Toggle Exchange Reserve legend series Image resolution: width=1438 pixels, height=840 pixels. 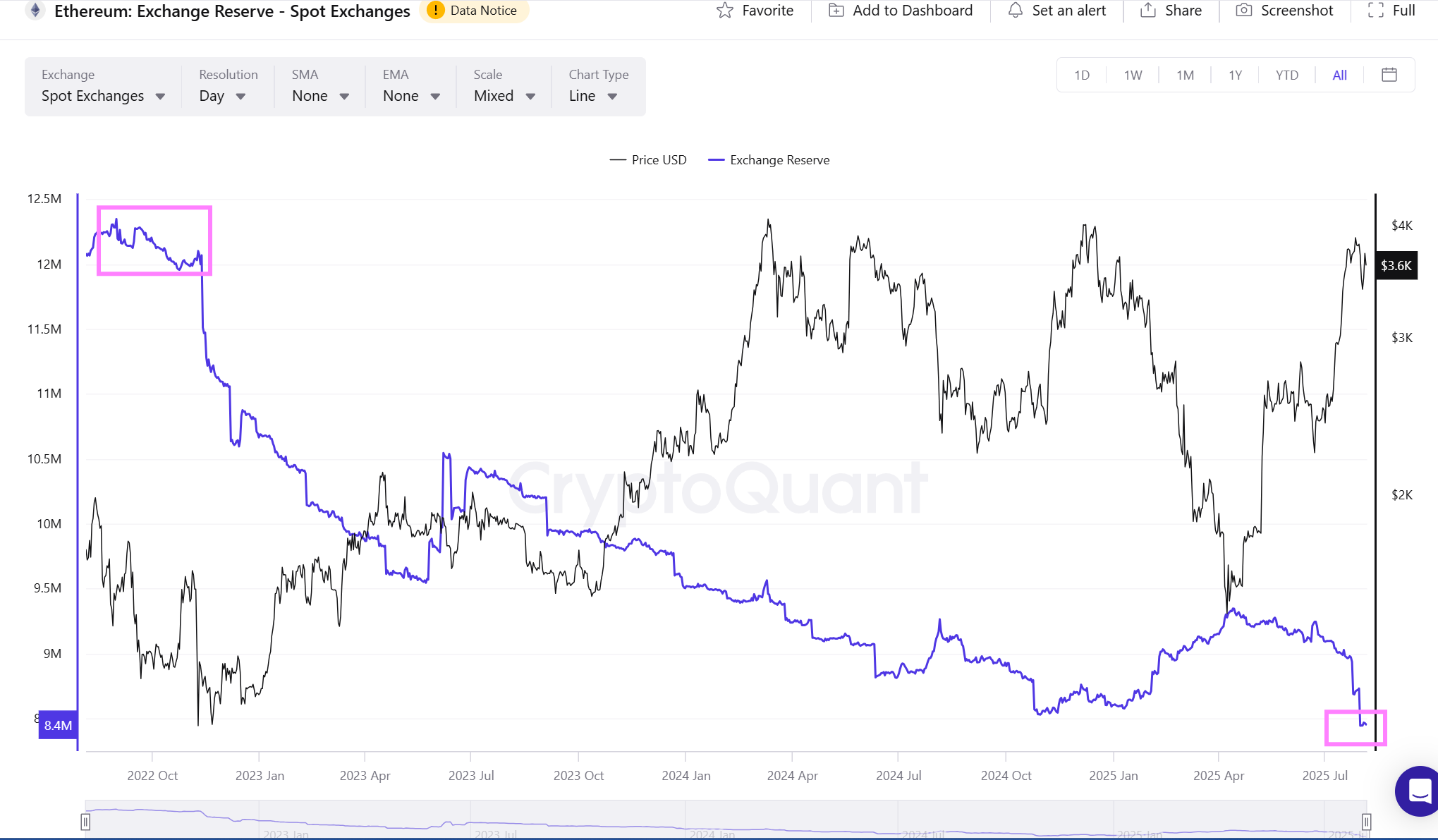769,160
